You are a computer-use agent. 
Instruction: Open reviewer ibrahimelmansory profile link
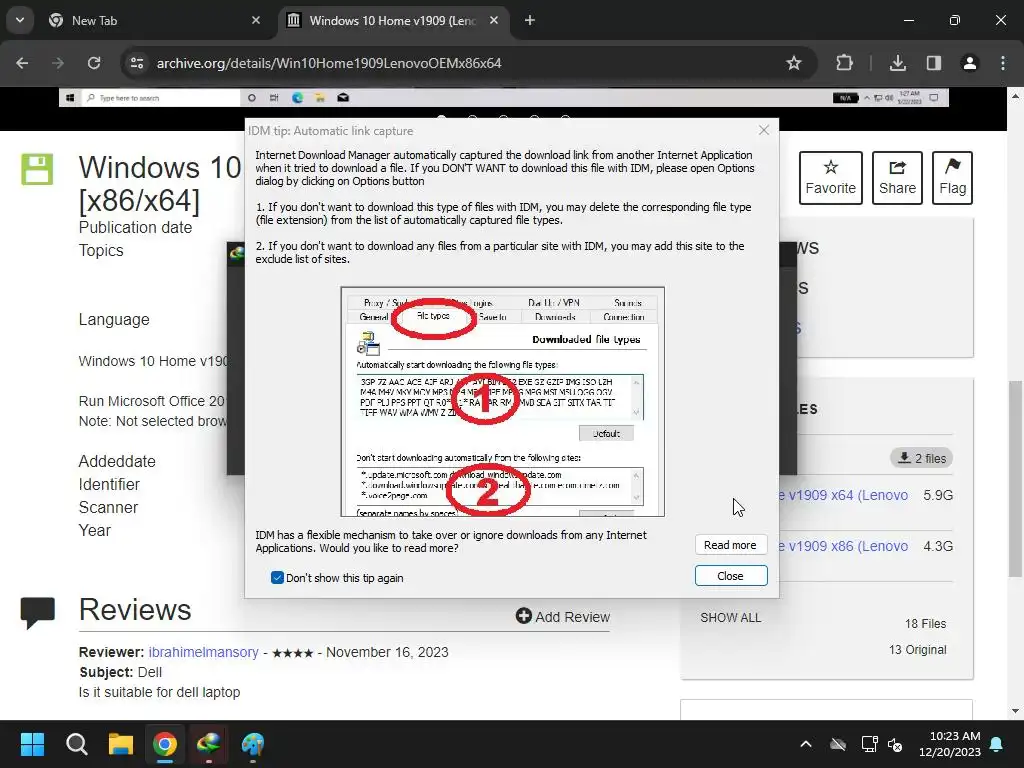tap(203, 652)
